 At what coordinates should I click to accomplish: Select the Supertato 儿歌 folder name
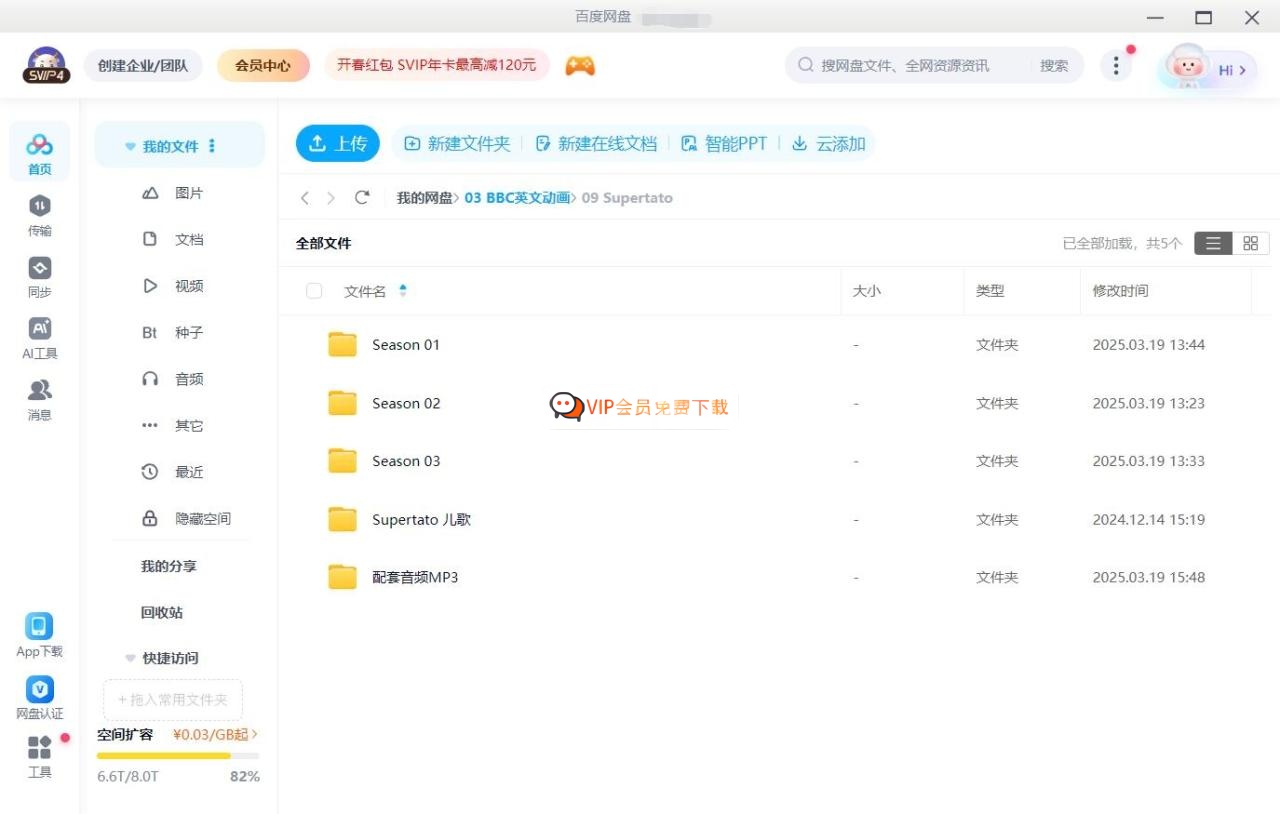click(x=421, y=519)
